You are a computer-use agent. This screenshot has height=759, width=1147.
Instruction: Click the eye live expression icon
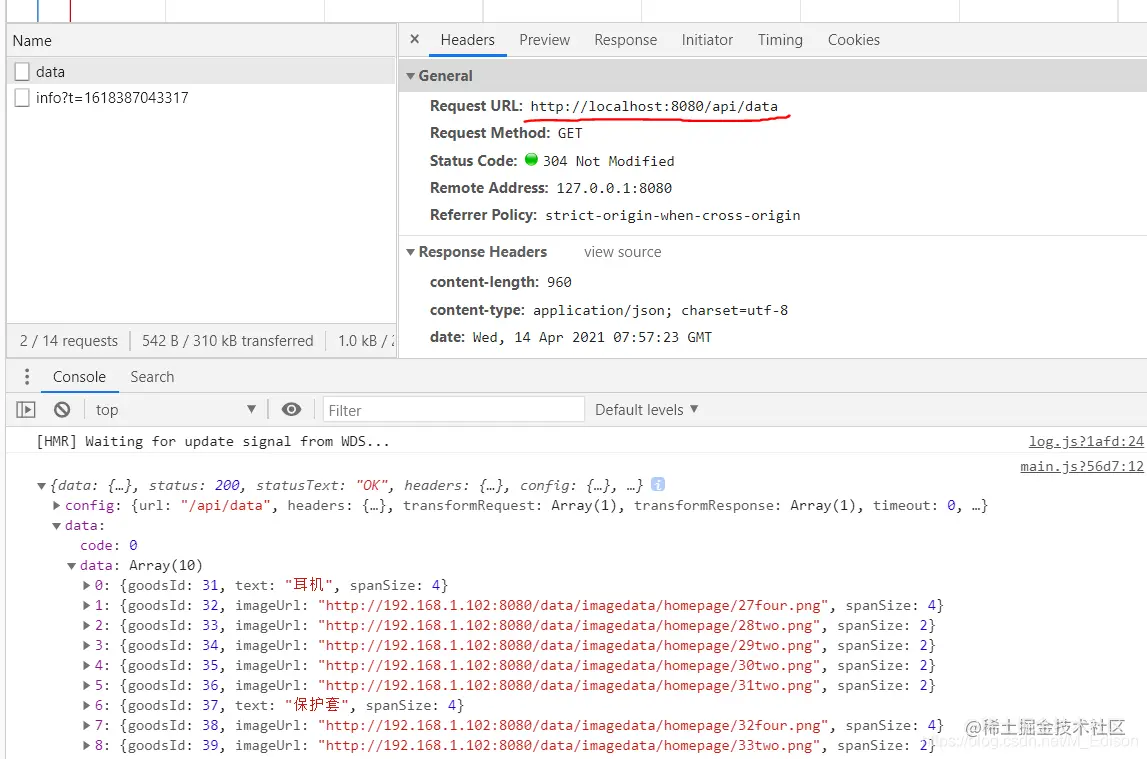[x=291, y=409]
